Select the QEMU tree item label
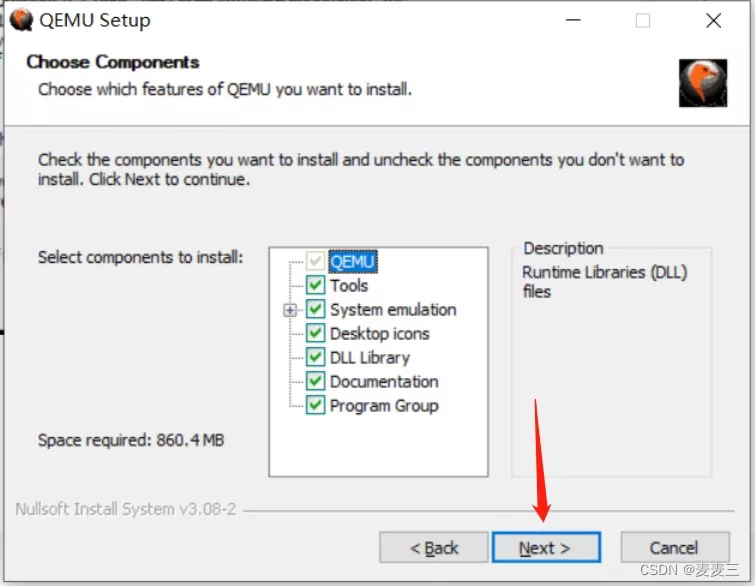The height and width of the screenshot is (586, 755). tap(352, 262)
